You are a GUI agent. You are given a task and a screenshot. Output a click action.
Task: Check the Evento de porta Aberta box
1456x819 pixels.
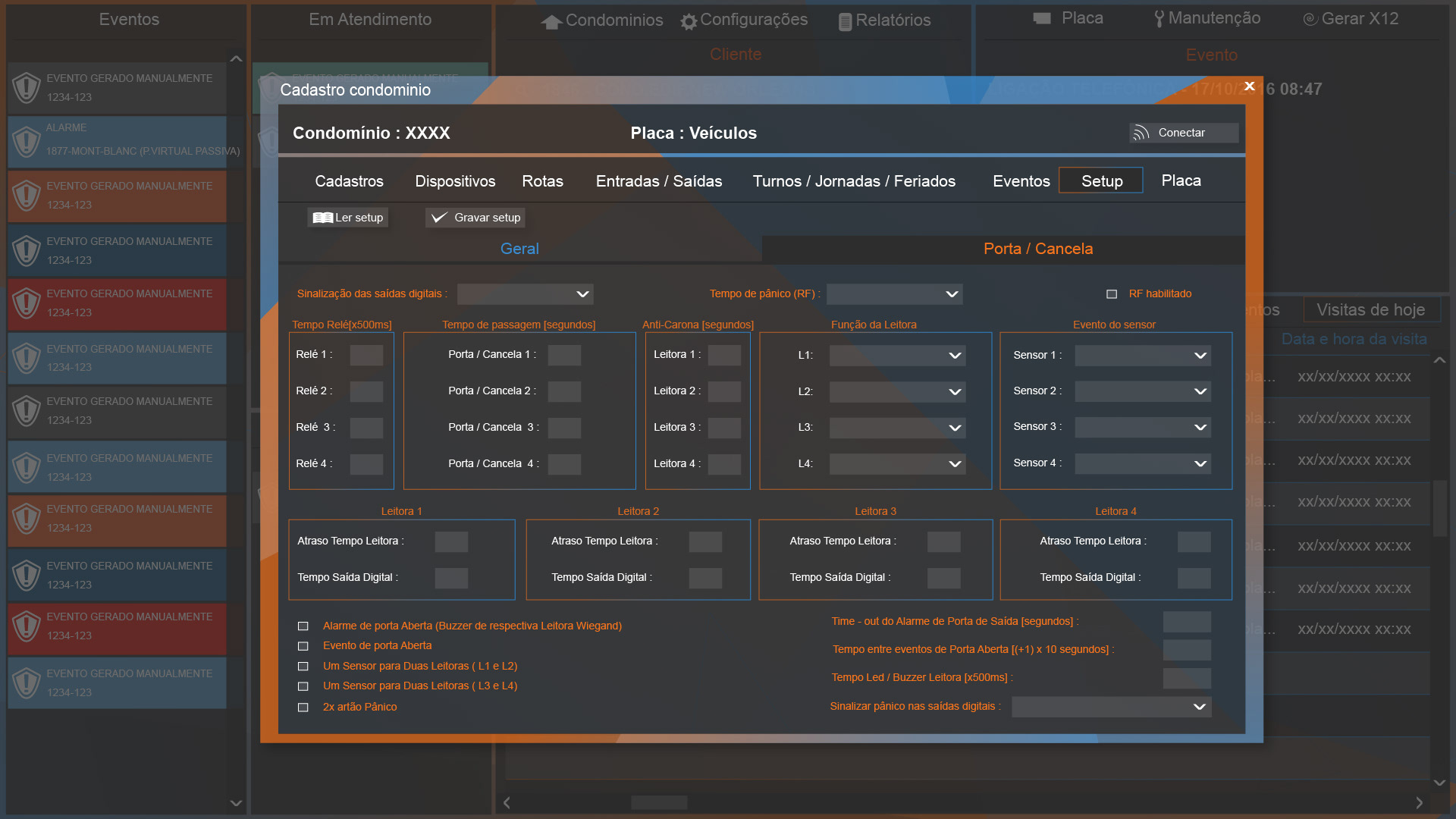pos(303,646)
